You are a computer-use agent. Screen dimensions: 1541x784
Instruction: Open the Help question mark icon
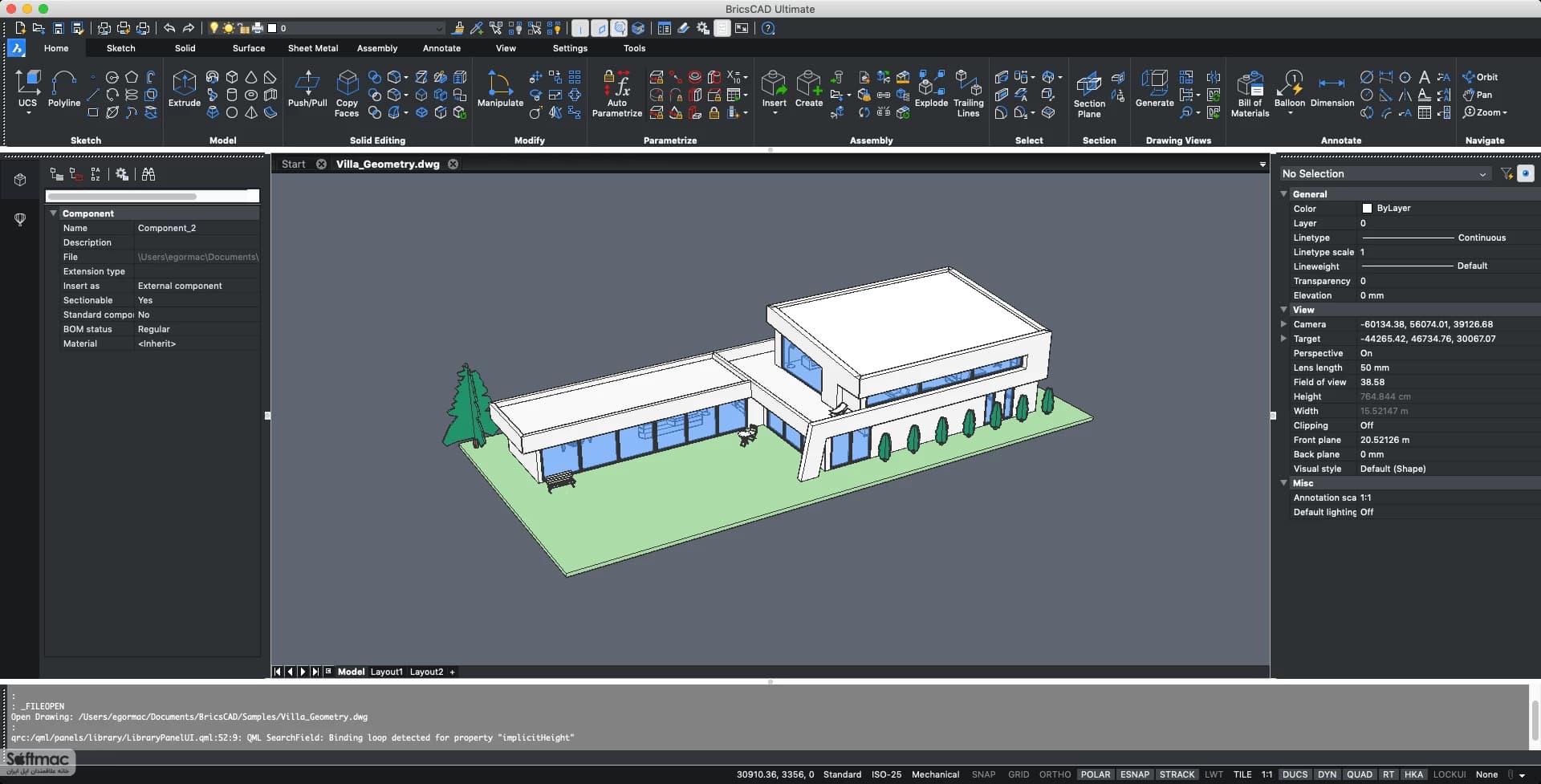click(768, 28)
